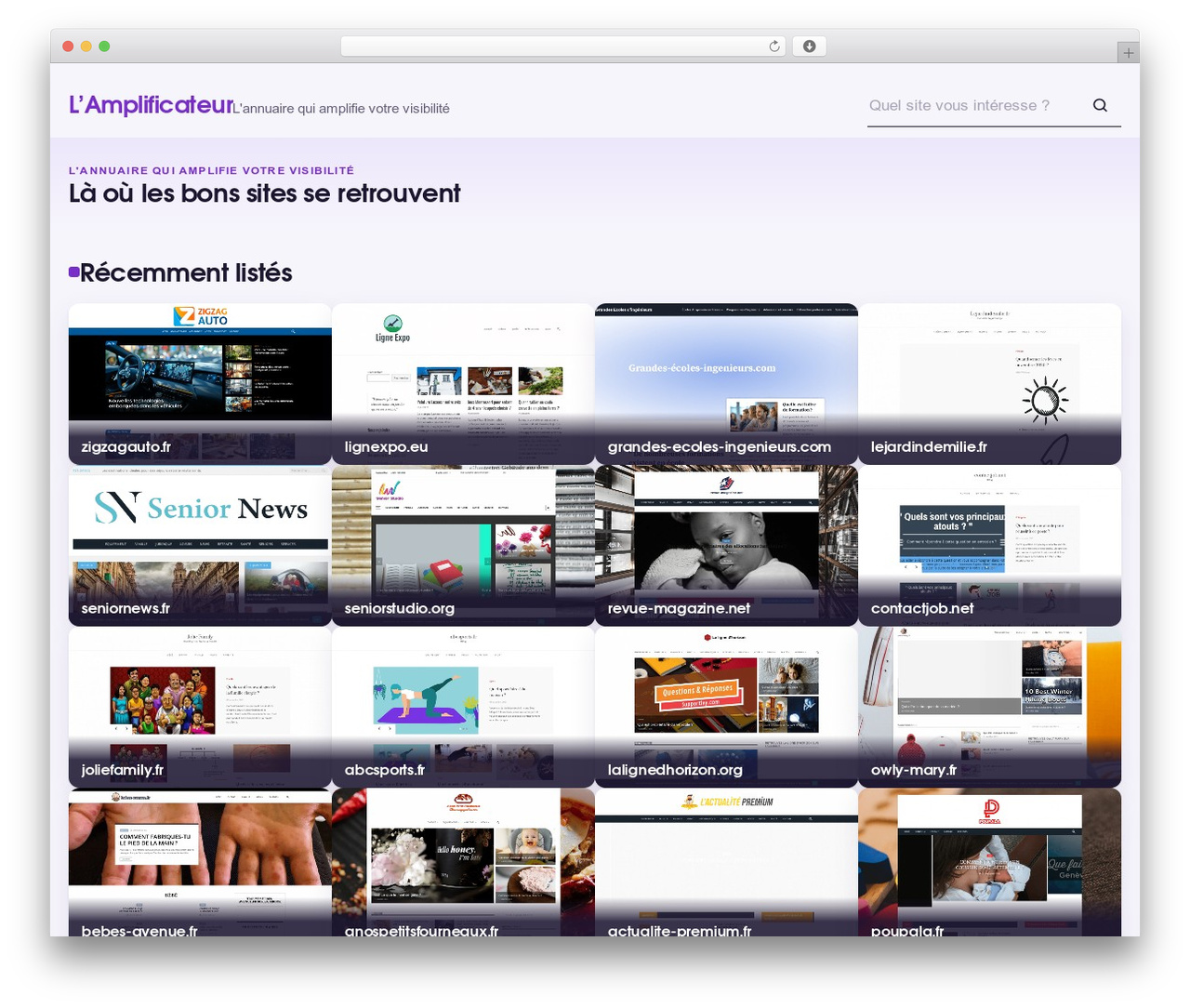View the grandes-ecoles-ingenieurs.com listing
Screen dimensions: 1190x1008
coord(726,384)
